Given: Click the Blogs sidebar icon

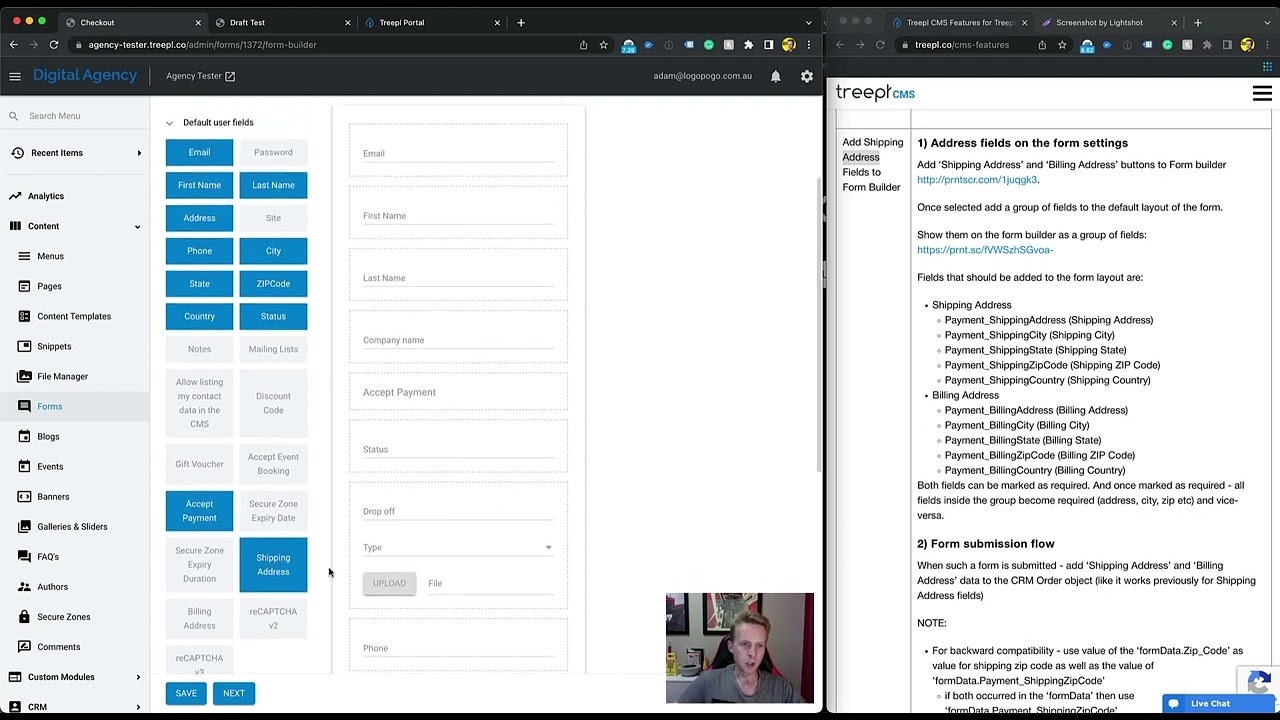Looking at the screenshot, I should [24, 436].
